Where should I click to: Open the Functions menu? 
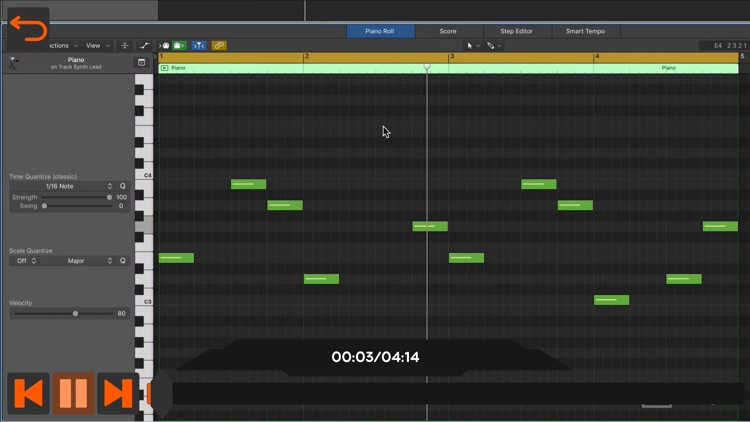pos(62,45)
